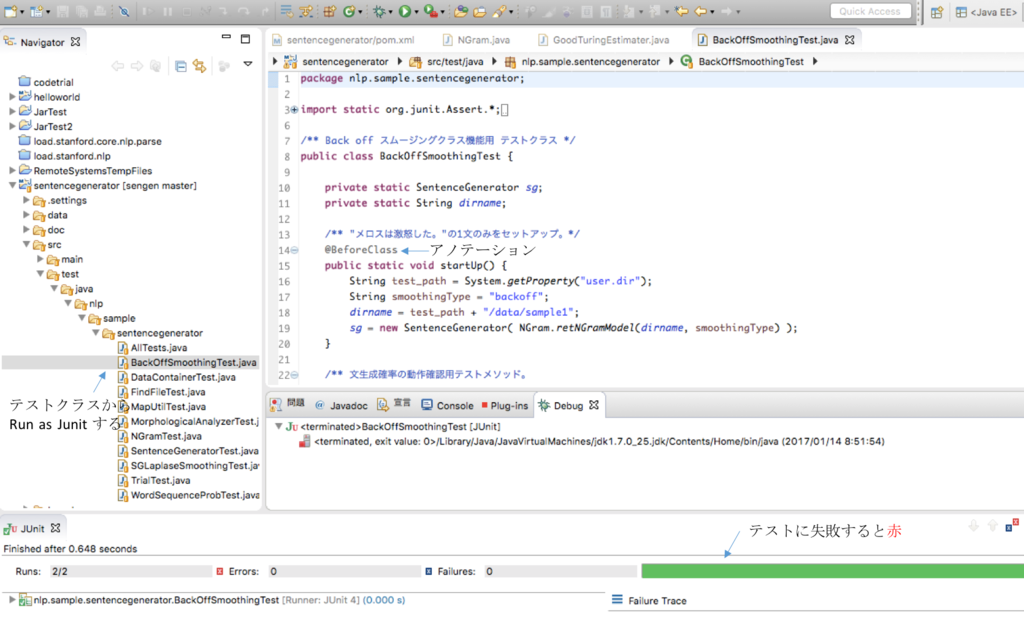Click the Last Edit Location arrow icon
Screen dimensions: 1024x632
coord(682,11)
